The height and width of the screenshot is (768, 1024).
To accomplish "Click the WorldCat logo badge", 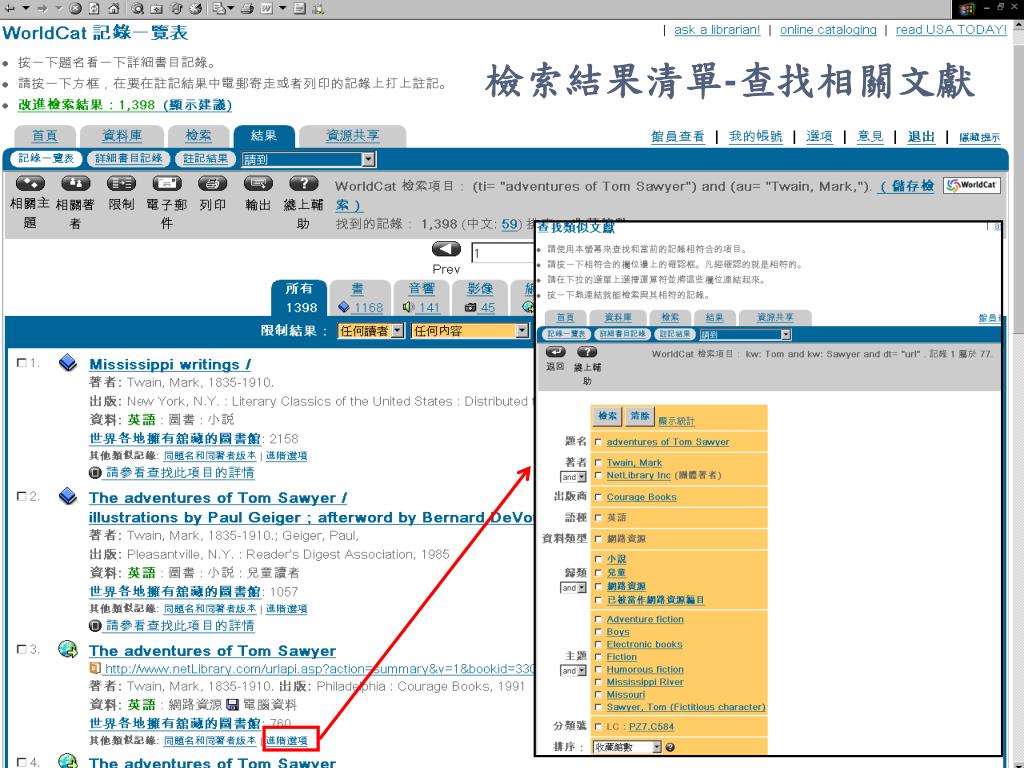I will (x=972, y=185).
